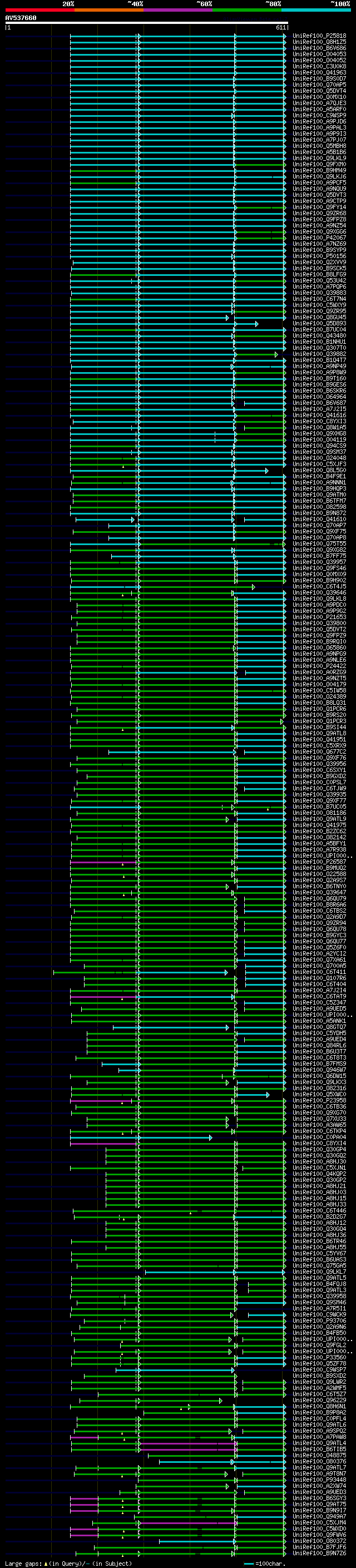Select the label UniRef100_Q2XVV9

(x=319, y=263)
